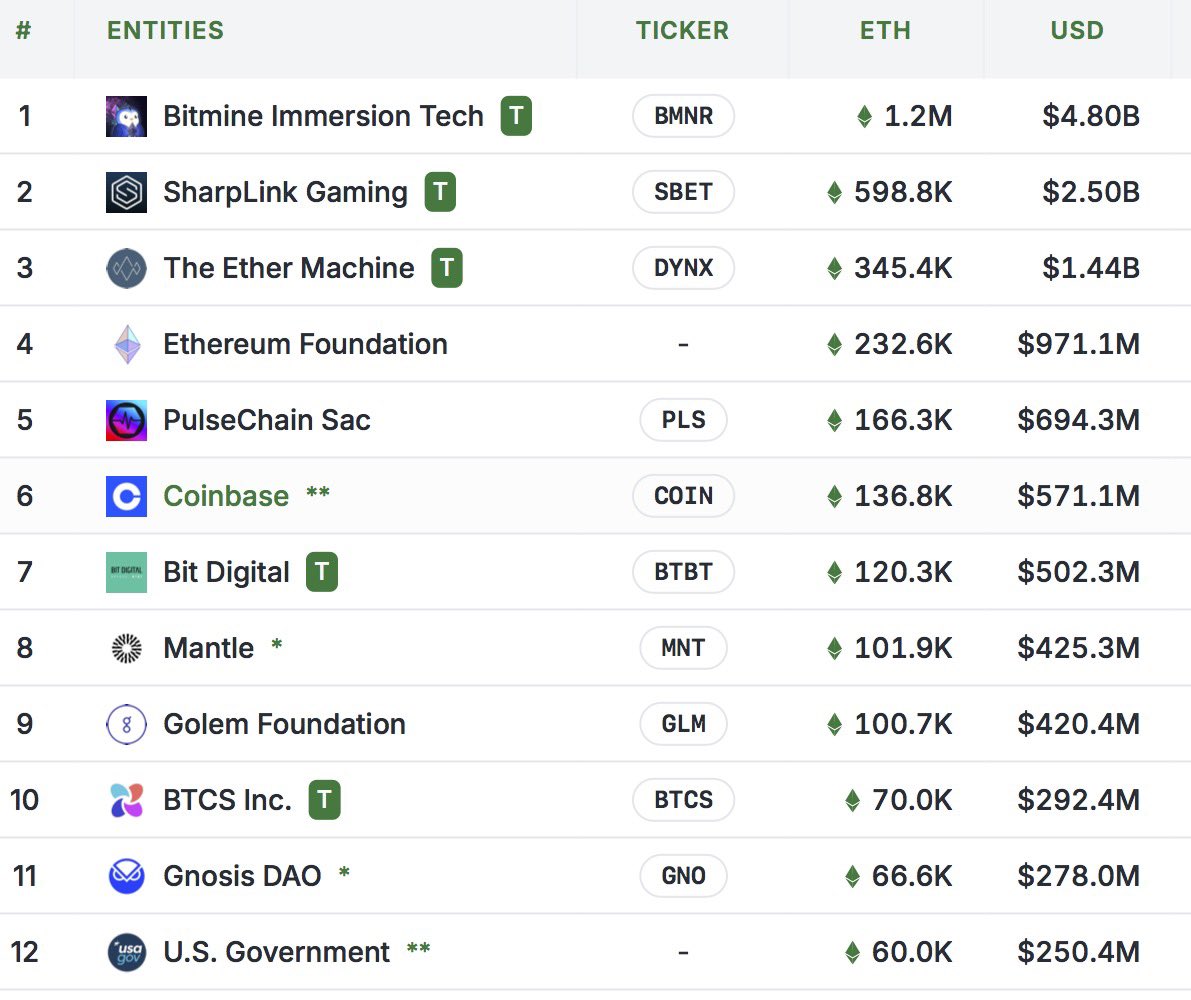Click the BTCS Inc. logo thumbnail
This screenshot has width=1191, height=1000.
pos(126,800)
